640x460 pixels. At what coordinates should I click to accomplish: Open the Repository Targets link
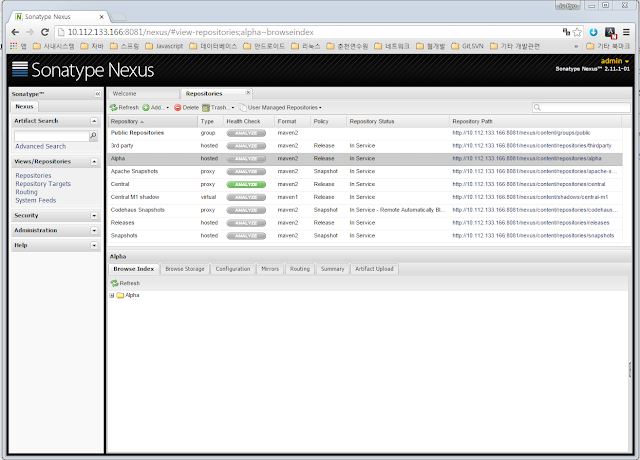pyautogui.click(x=43, y=184)
